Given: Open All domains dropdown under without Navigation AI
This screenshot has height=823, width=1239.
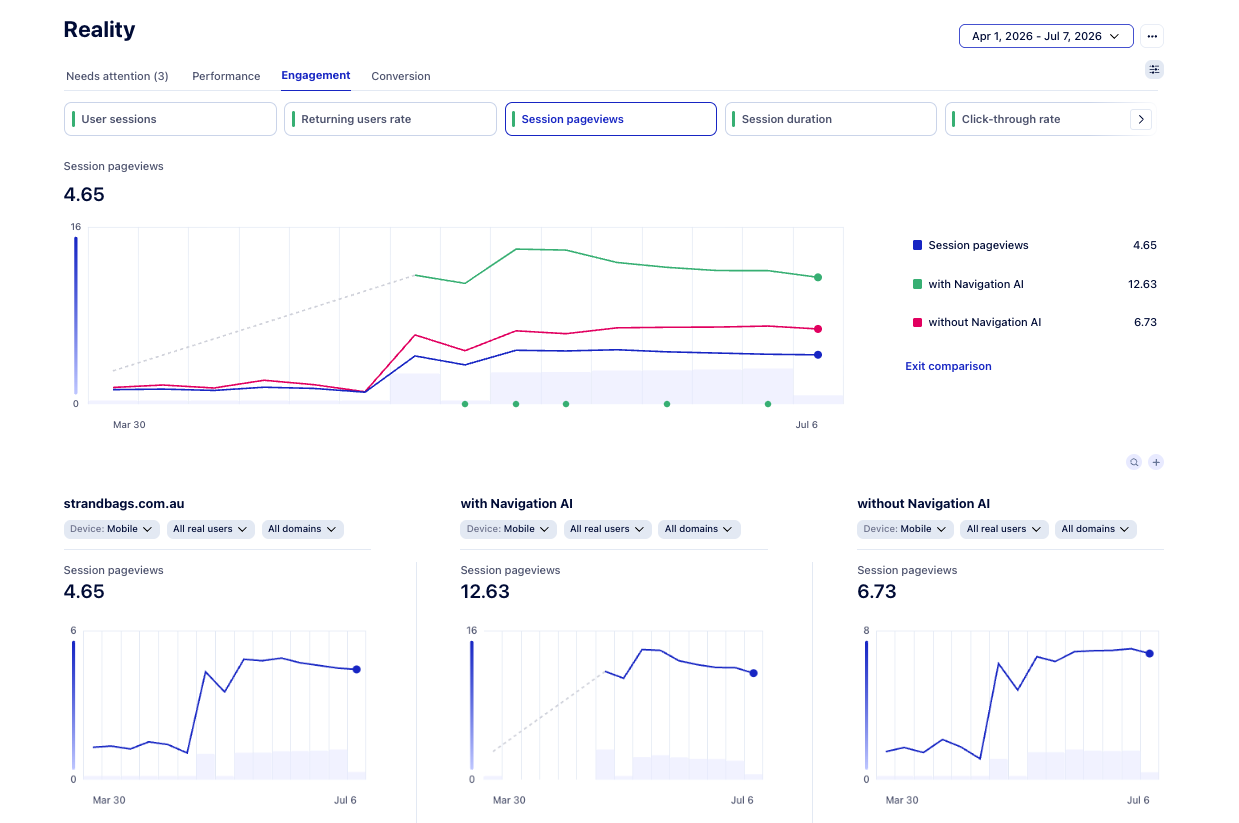Looking at the screenshot, I should point(1096,529).
